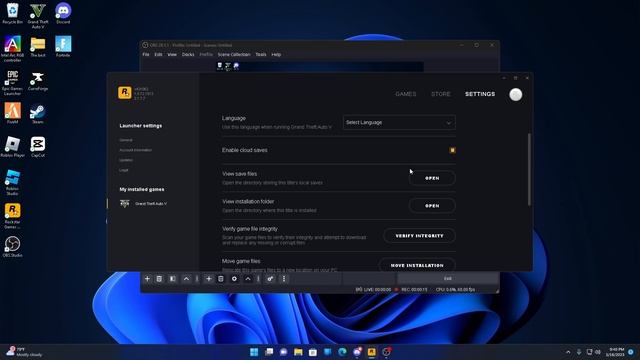Click Rockstar Games Launcher taskbar icon
This screenshot has height=360, width=640.
click(371, 352)
